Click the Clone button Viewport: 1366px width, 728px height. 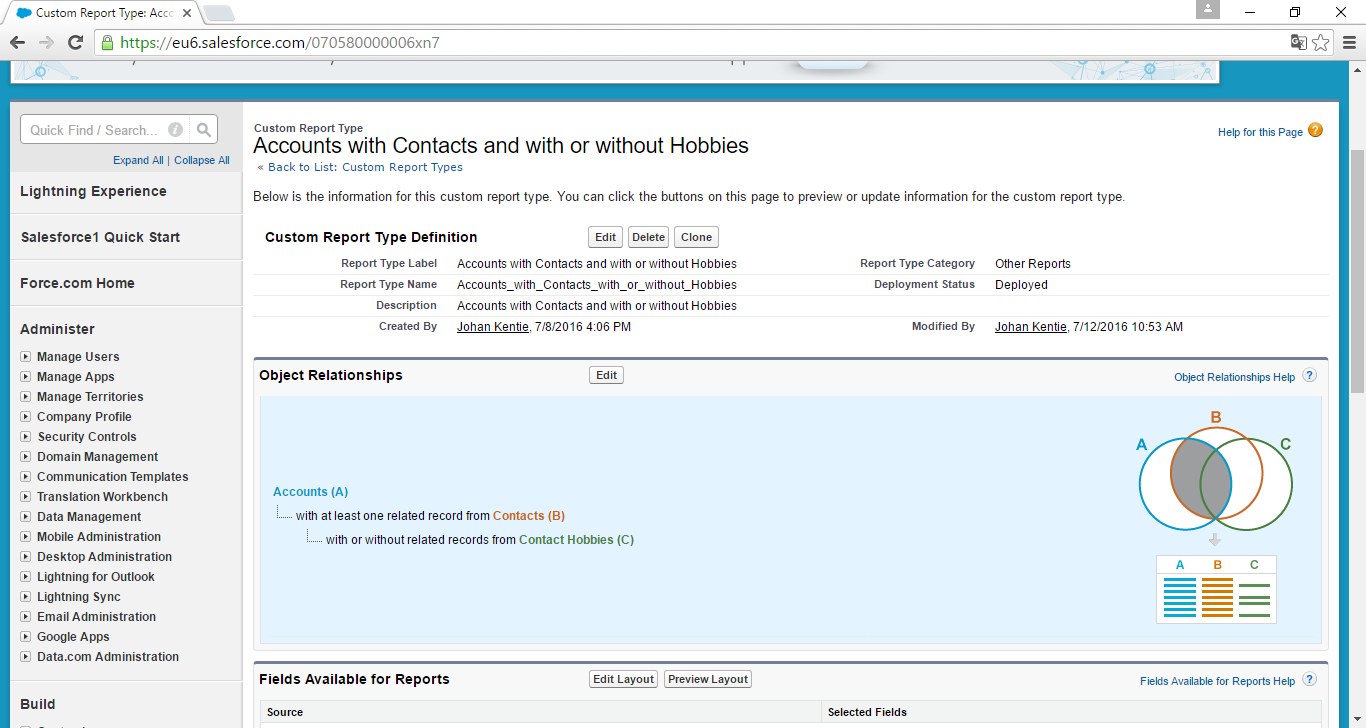(696, 237)
